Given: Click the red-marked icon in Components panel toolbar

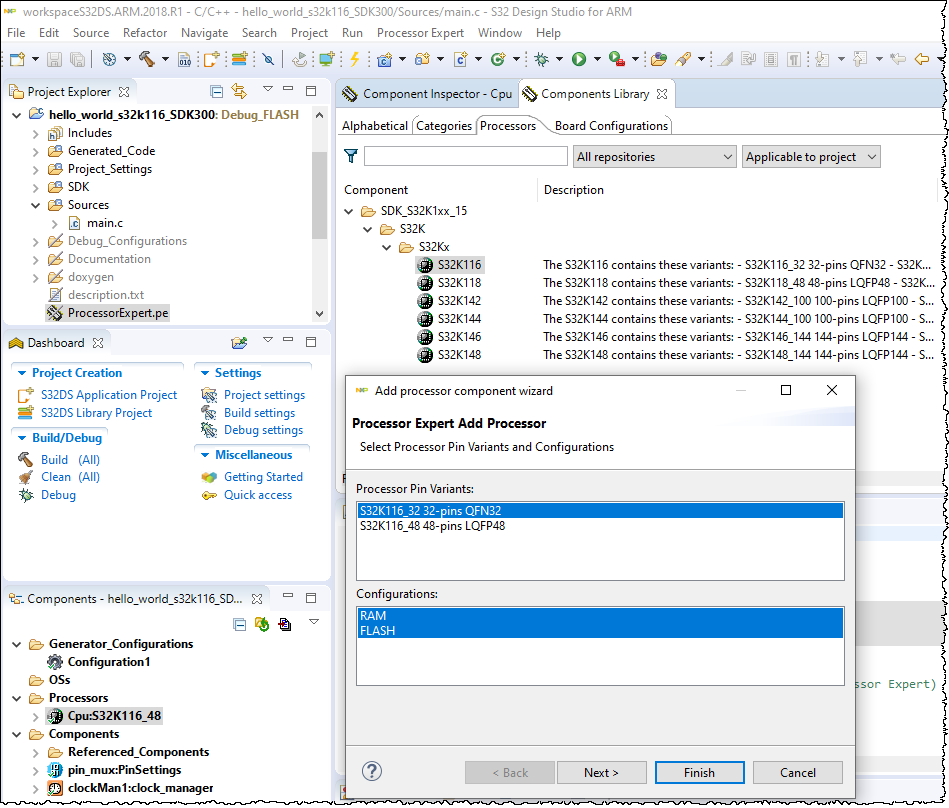Looking at the screenshot, I should (x=284, y=624).
